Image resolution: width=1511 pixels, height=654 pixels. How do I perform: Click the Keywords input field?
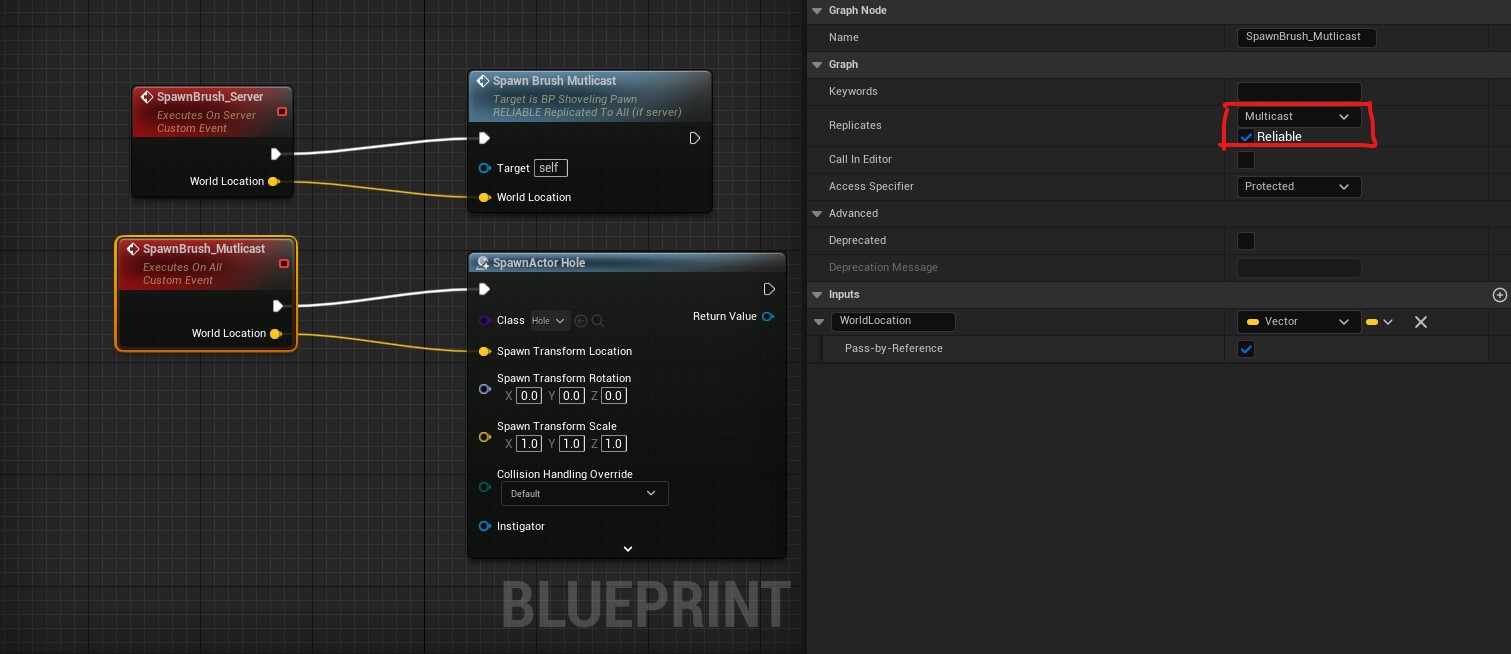pyautogui.click(x=1298, y=92)
